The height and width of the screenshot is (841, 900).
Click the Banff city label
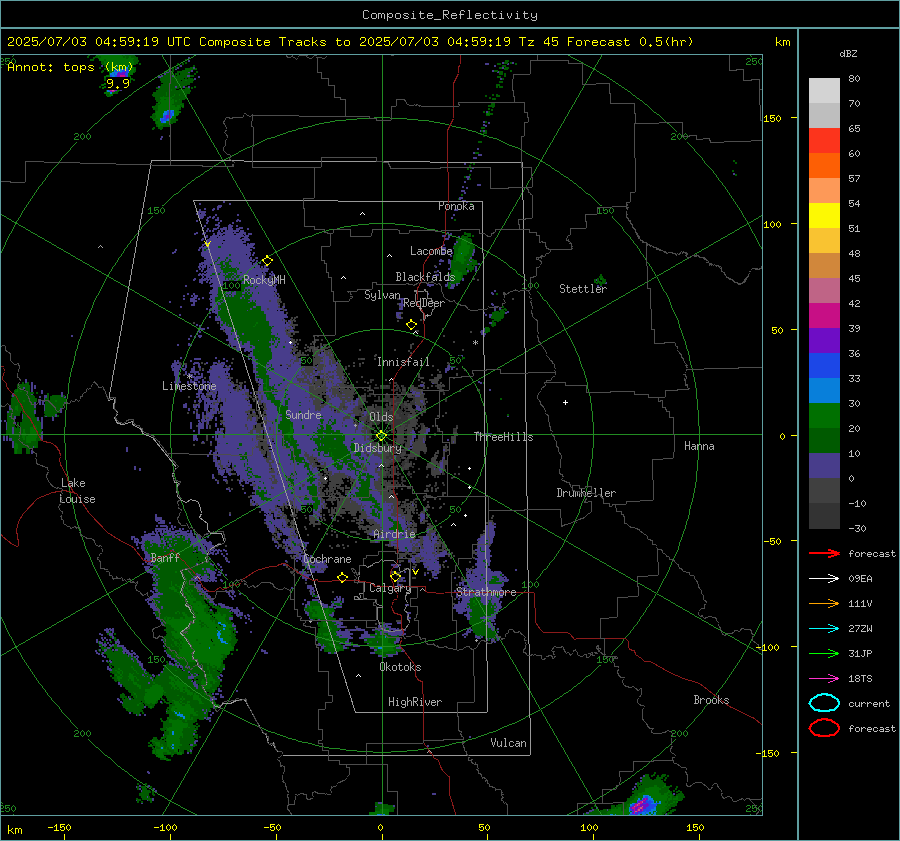[165, 557]
